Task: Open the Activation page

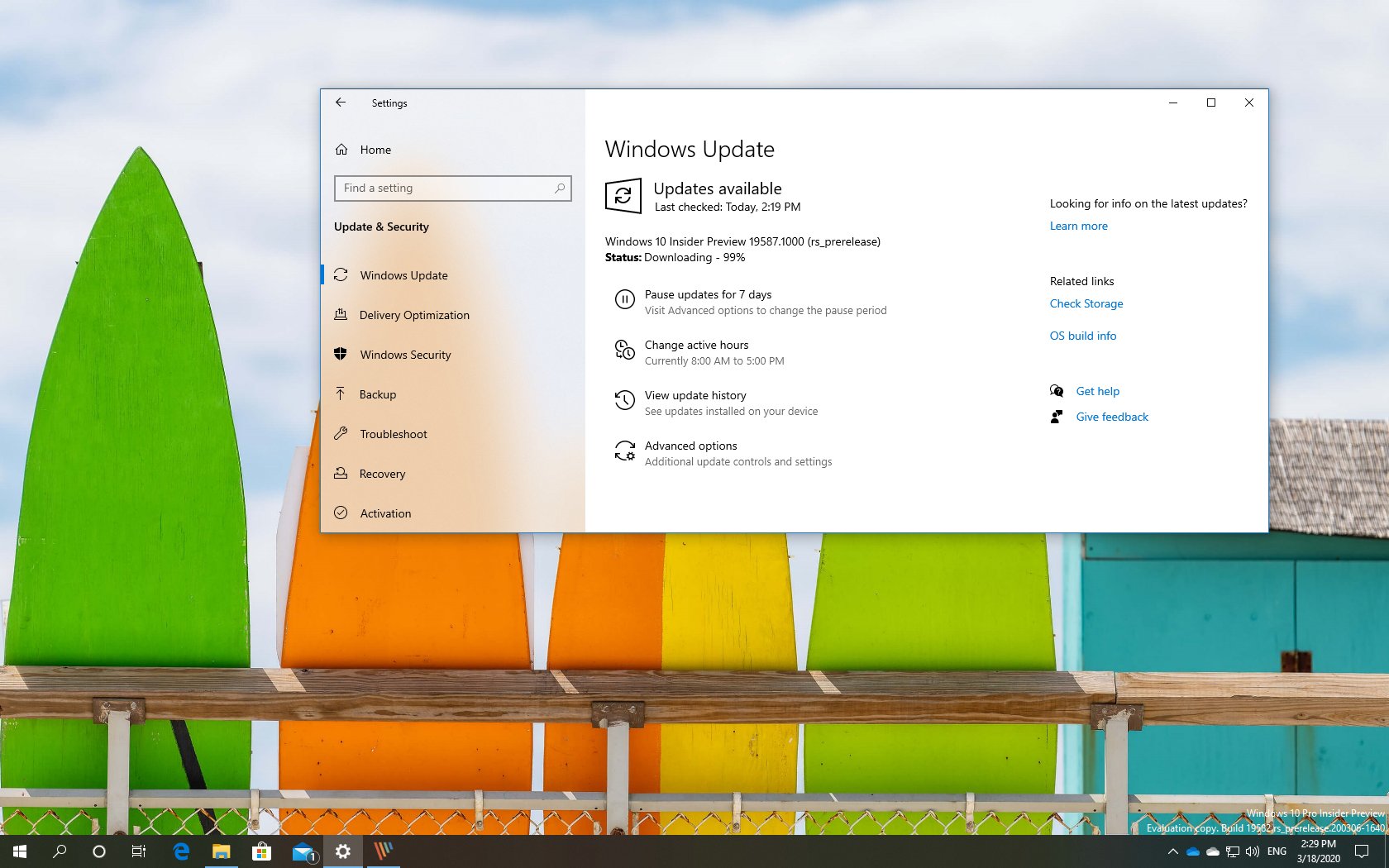Action: [384, 513]
